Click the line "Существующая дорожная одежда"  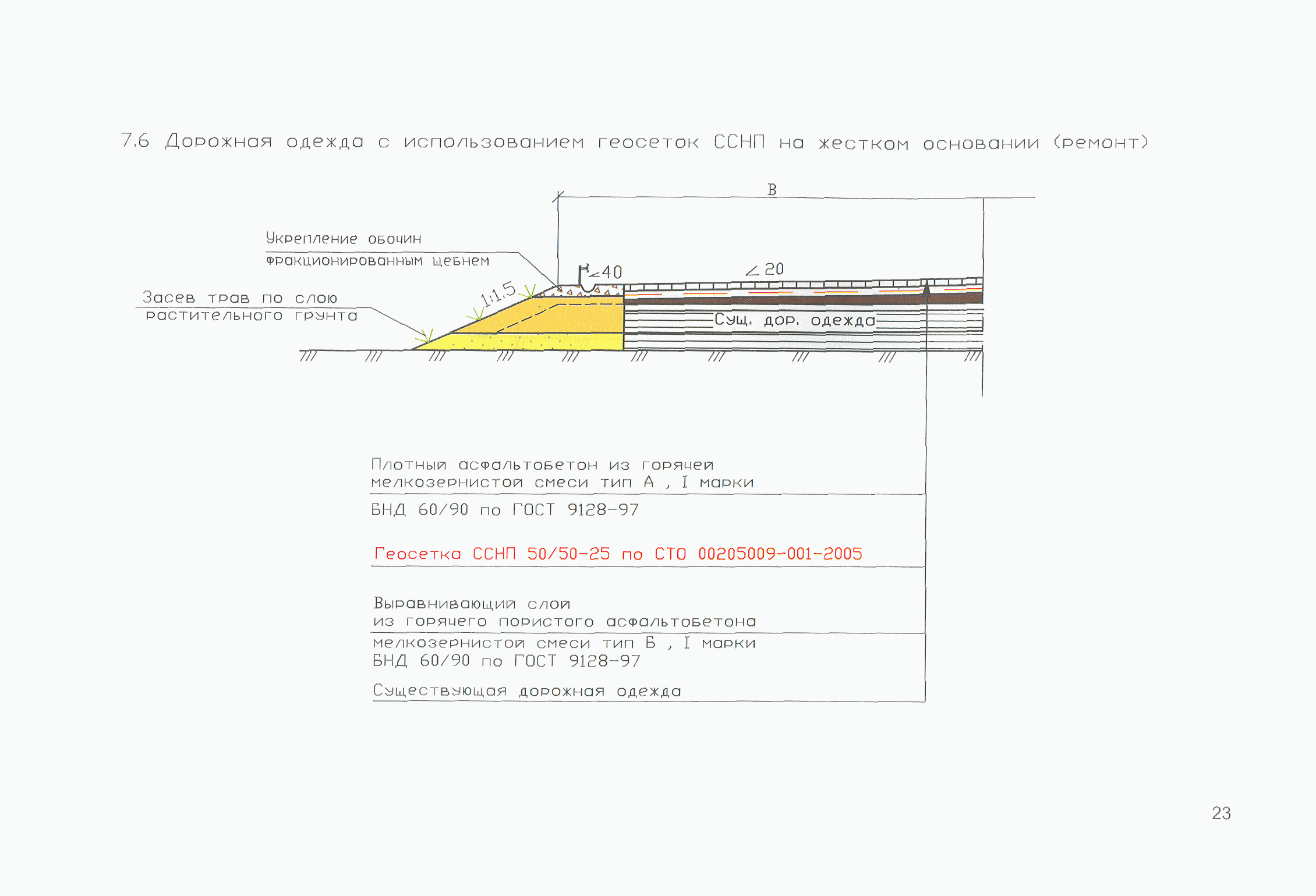tap(527, 691)
